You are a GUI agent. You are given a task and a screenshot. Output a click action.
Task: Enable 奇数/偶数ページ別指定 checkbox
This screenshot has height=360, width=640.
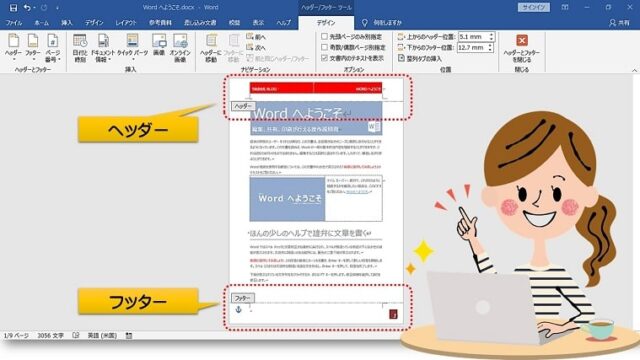pyautogui.click(x=324, y=47)
